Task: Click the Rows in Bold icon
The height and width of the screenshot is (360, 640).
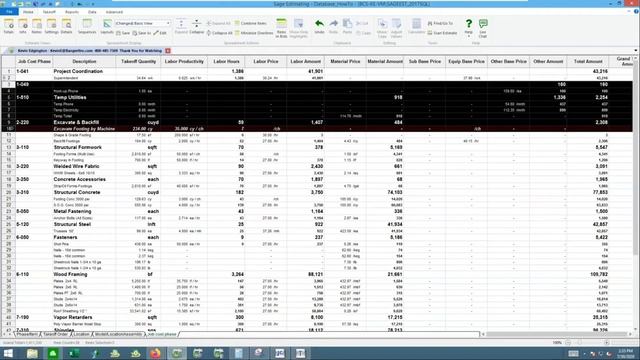Action: click(x=281, y=28)
